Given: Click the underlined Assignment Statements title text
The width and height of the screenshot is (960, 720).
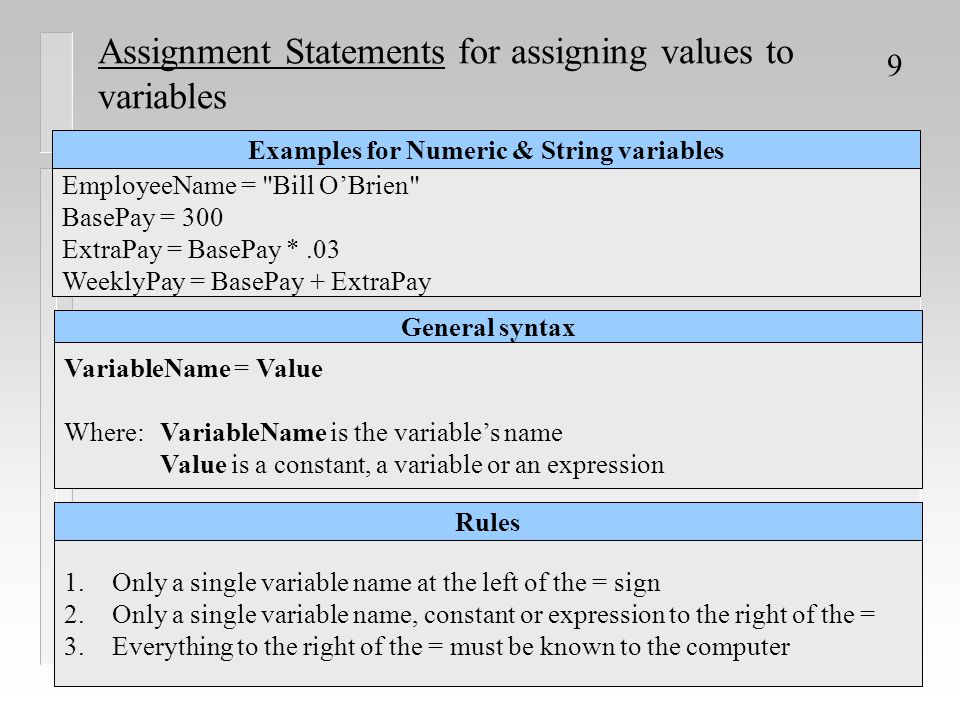Looking at the screenshot, I should coord(271,53).
